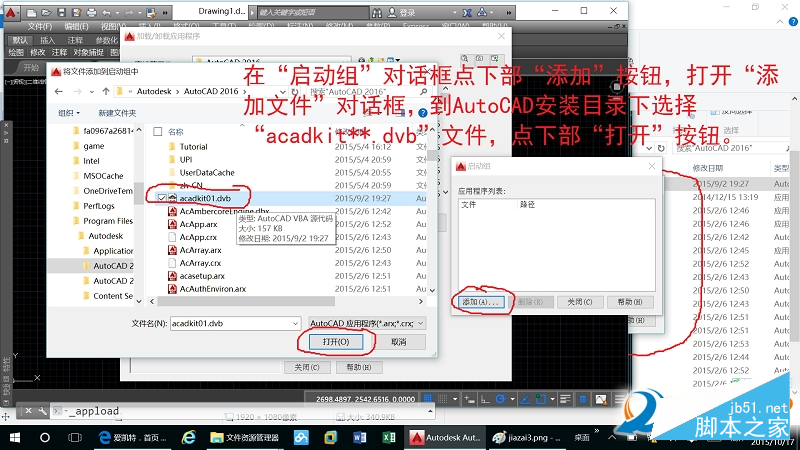This screenshot has height=450, width=800.
Task: Click the Save As icon in Quick Access toolbar
Action: pyautogui.click(x=77, y=12)
